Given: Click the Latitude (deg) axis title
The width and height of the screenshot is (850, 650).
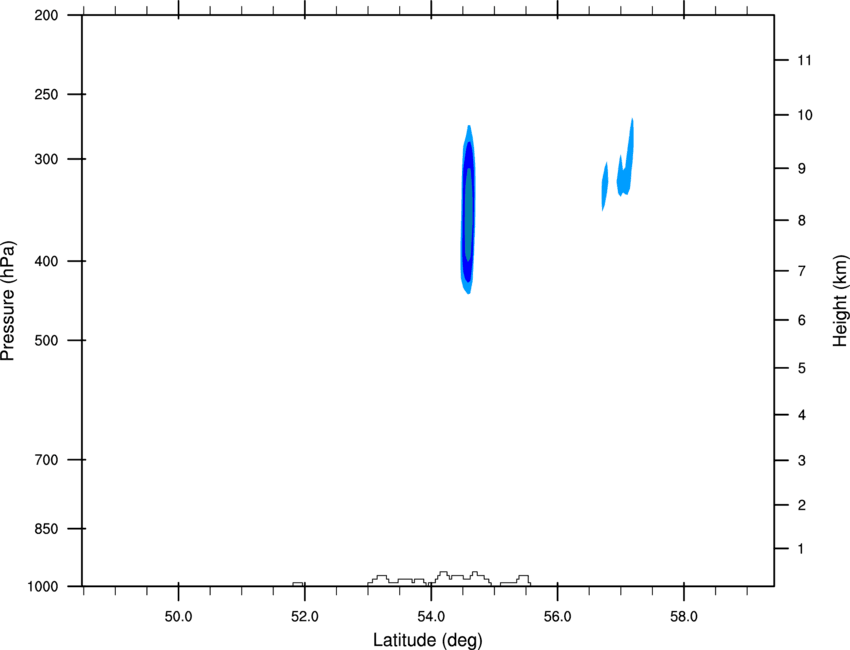Looking at the screenshot, I should pos(427,640).
